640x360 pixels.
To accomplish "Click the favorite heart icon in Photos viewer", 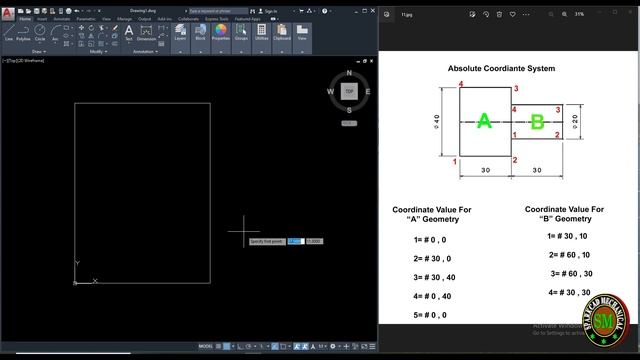I will [x=513, y=14].
